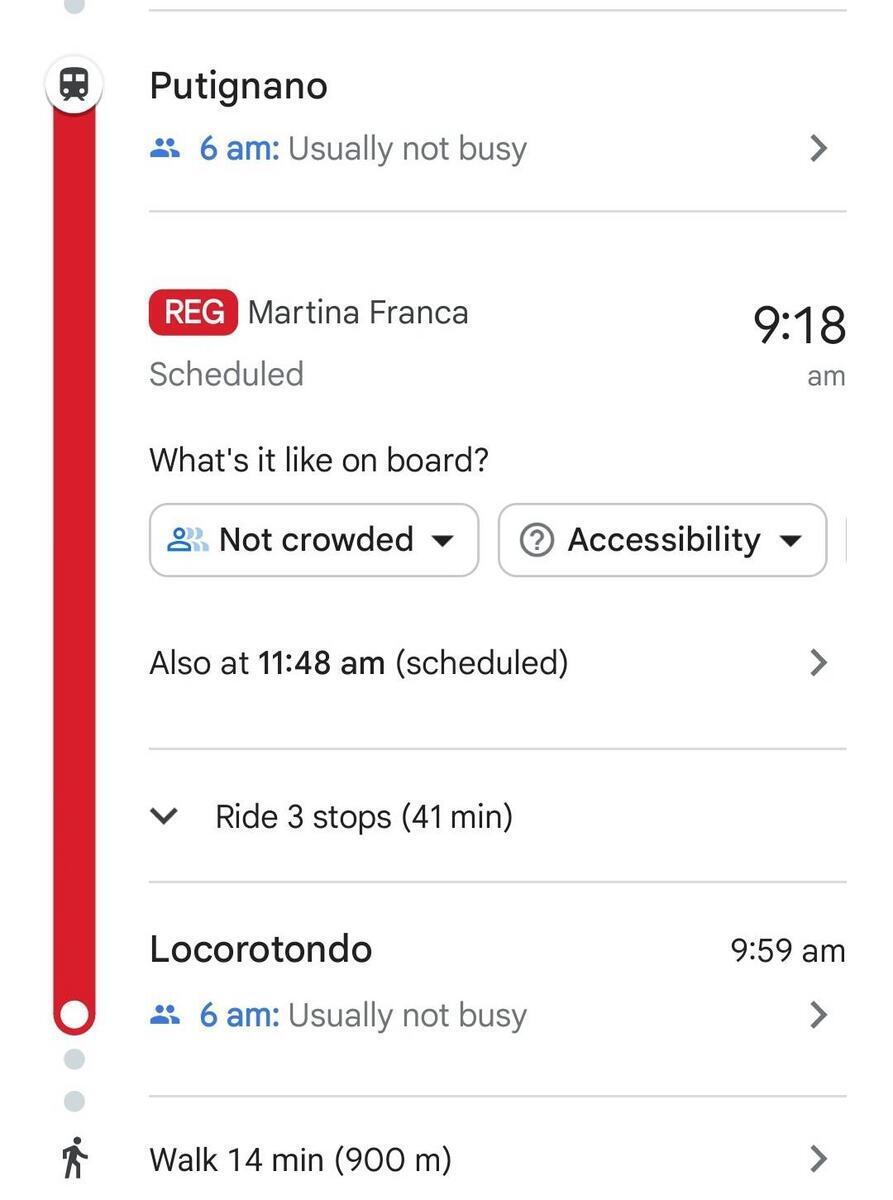This screenshot has width=893, height=1200.
Task: Tap the 9:18 am departure time
Action: coord(799,343)
